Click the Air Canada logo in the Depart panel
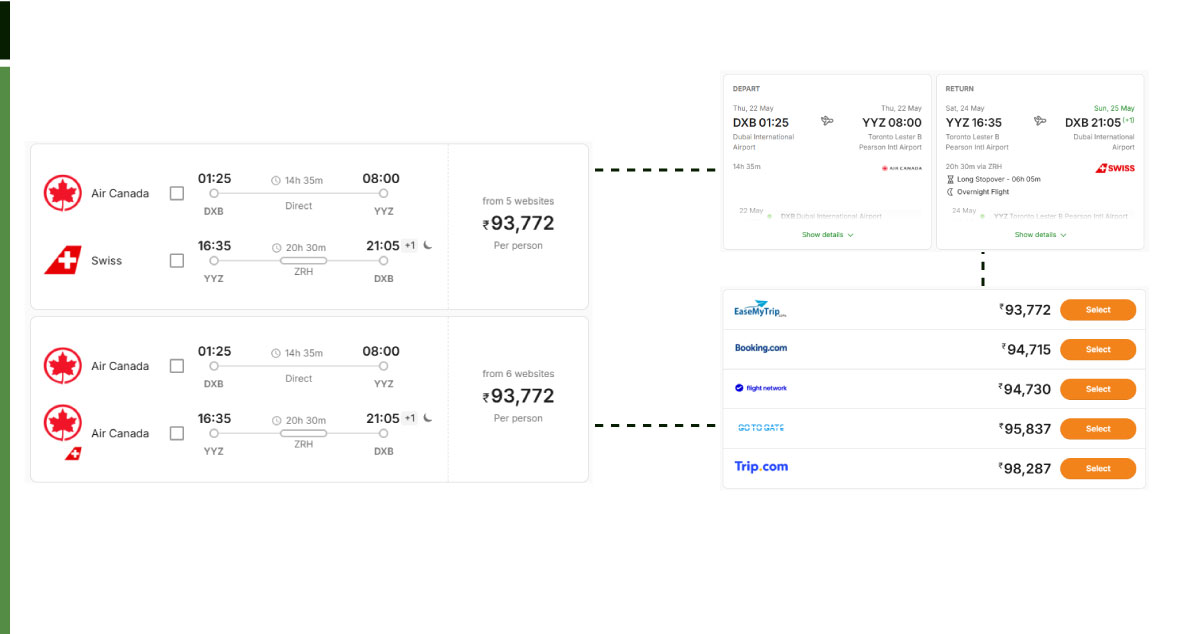This screenshot has width=1202, height=634. click(901, 168)
